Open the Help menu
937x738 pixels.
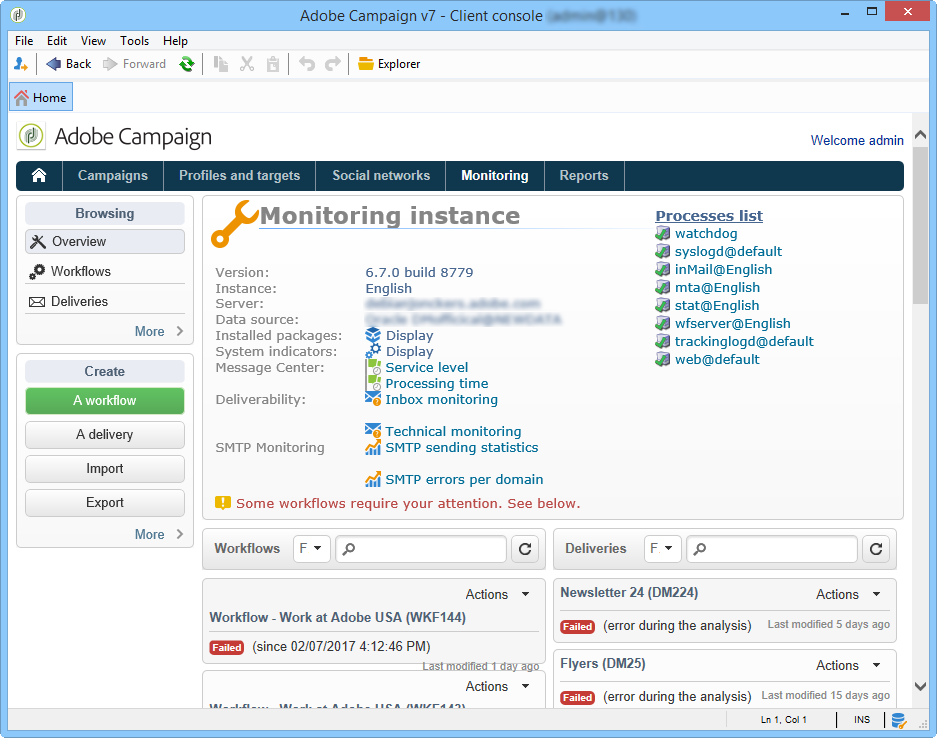point(175,41)
